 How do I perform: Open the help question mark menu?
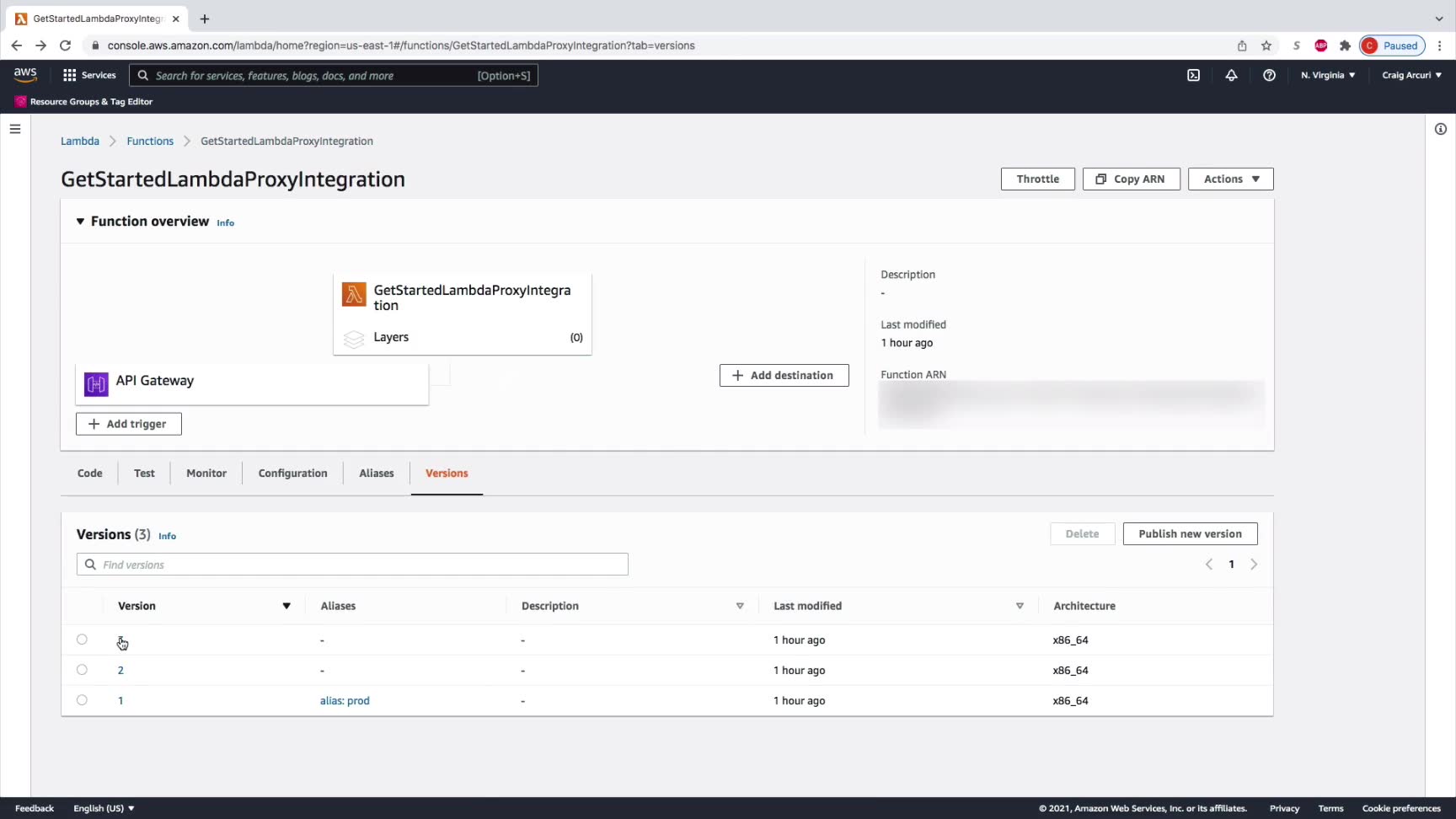1269,75
